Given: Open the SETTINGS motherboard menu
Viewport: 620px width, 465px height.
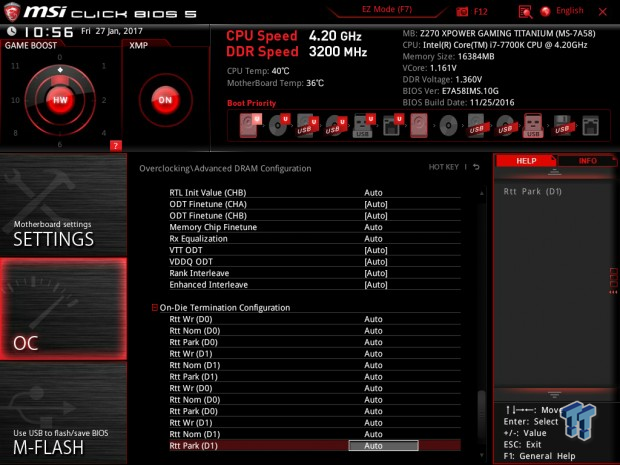Looking at the screenshot, I should point(63,205).
